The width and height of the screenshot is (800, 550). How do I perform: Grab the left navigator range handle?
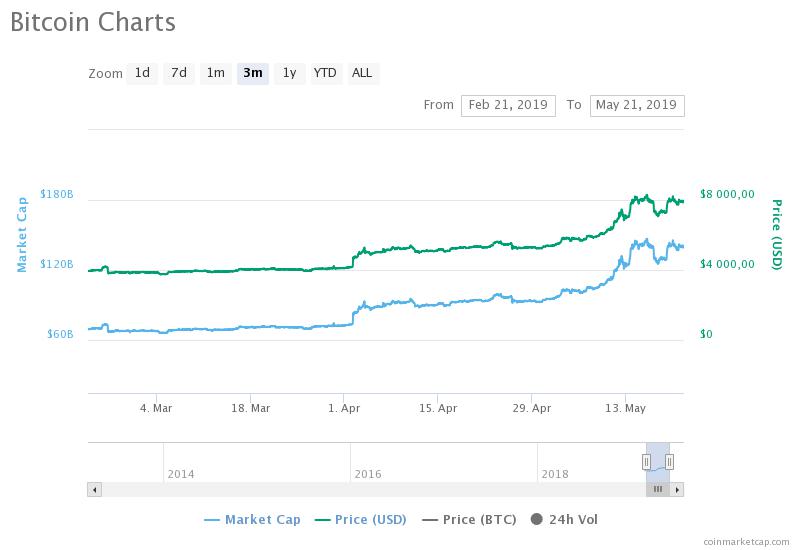pos(646,462)
